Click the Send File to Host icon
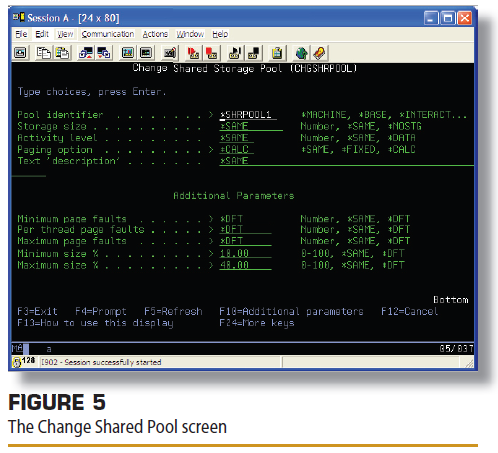The image size is (498, 453). tap(86, 53)
